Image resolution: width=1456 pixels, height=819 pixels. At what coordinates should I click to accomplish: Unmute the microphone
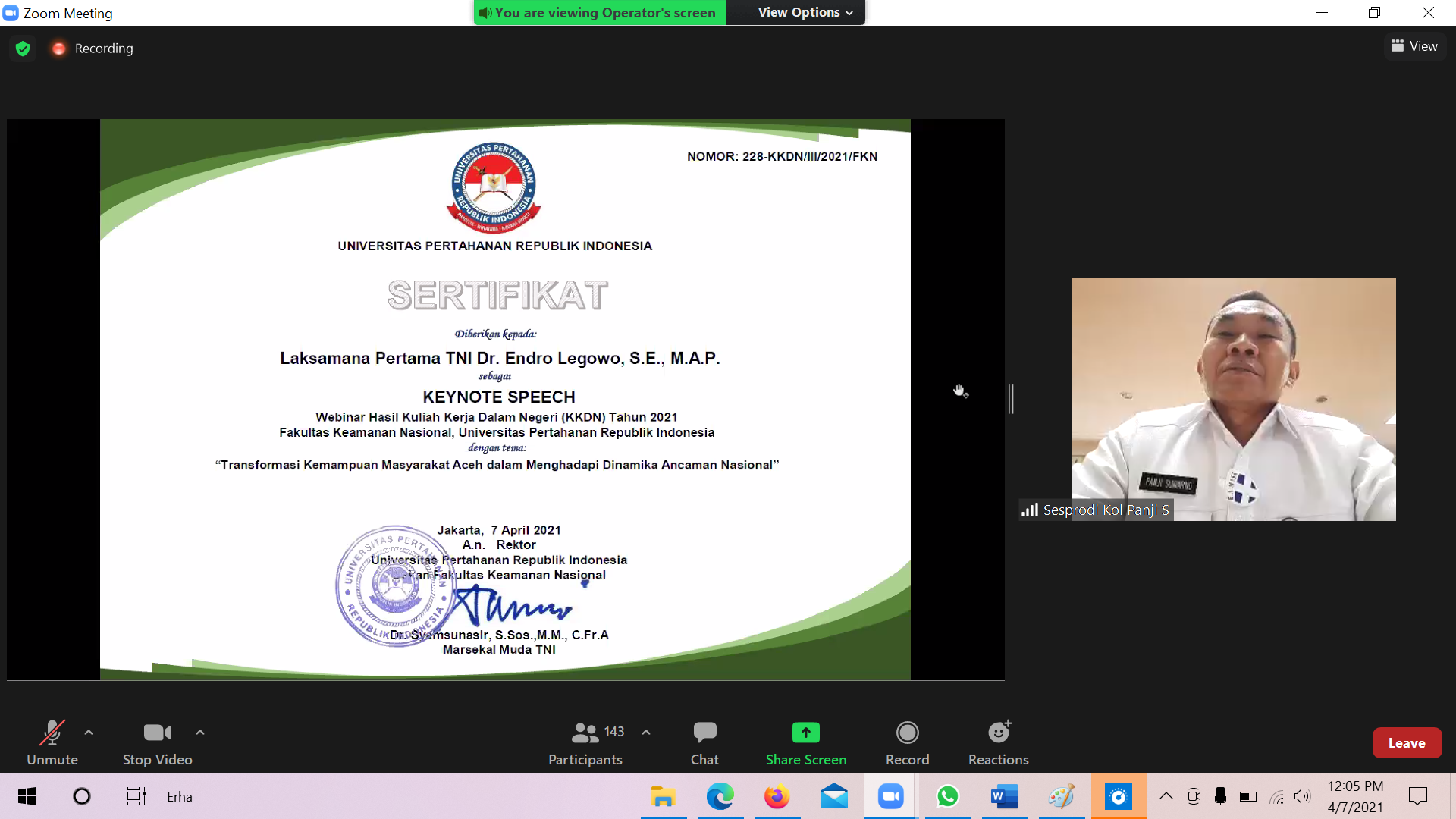pos(52,742)
